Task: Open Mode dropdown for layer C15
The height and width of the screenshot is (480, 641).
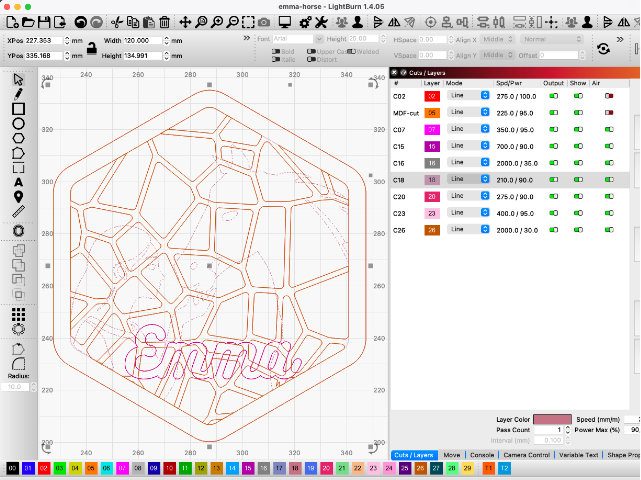Action: (x=468, y=146)
